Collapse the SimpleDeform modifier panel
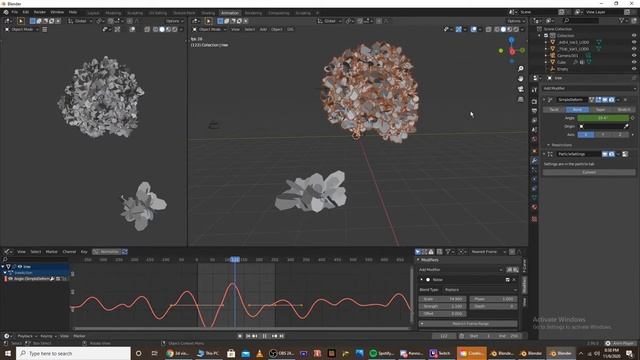640x360 pixels. 544,100
